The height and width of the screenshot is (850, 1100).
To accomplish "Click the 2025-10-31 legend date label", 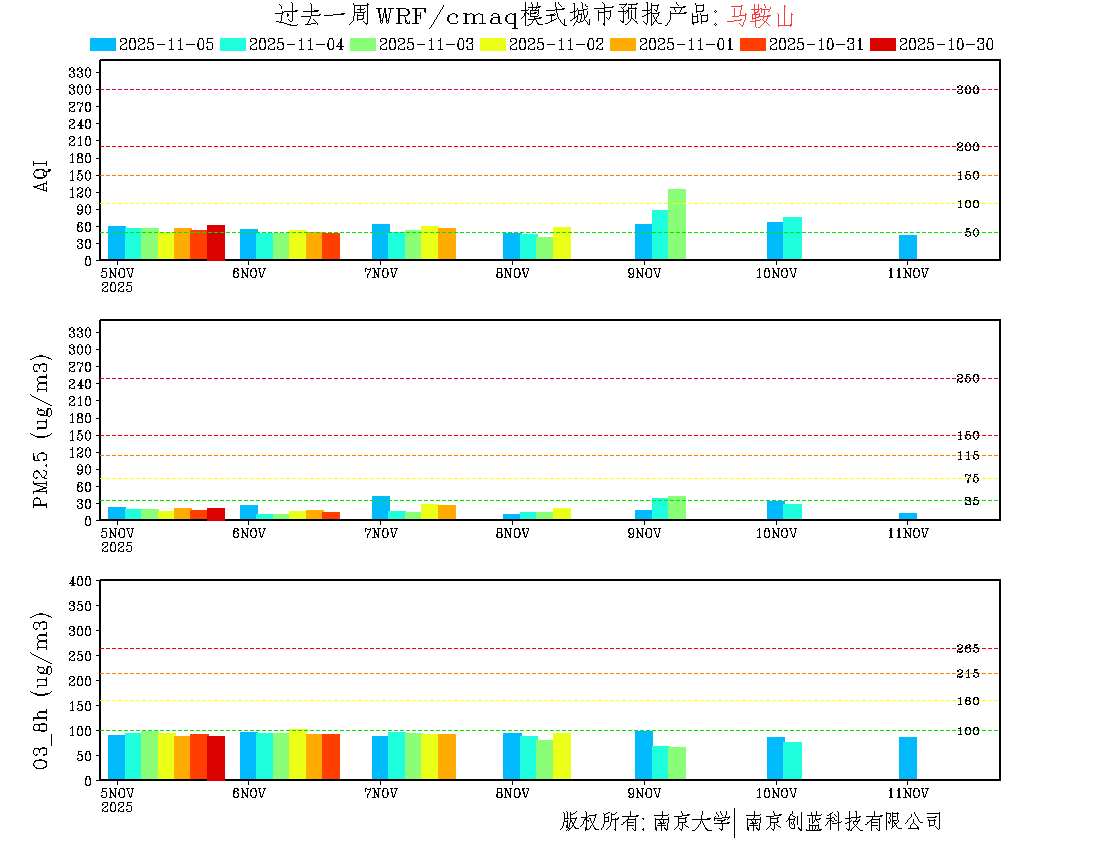I will click(x=814, y=44).
